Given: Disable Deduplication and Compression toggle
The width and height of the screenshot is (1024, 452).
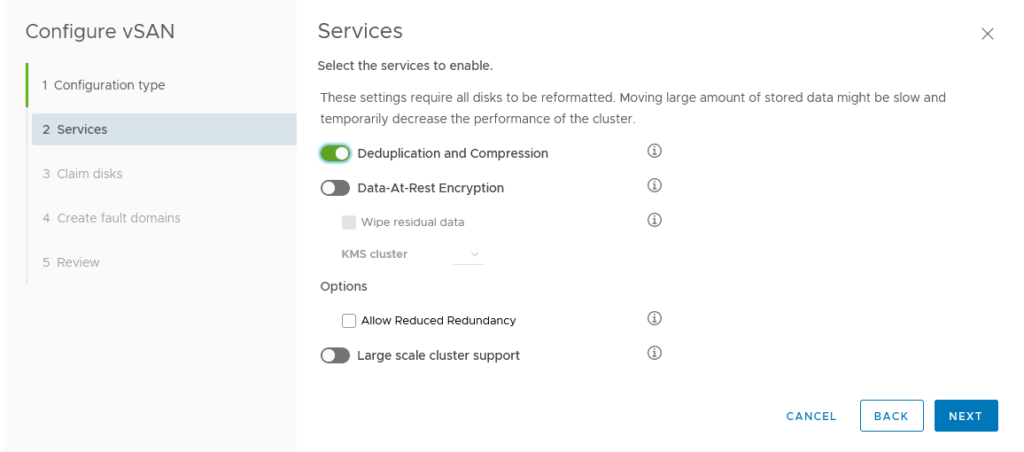Looking at the screenshot, I should [335, 153].
